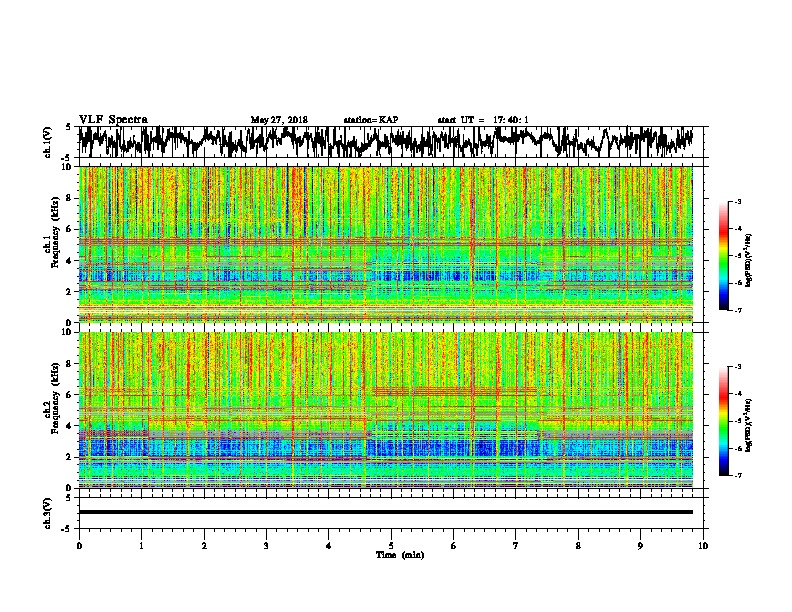This screenshot has height=612, width=792.
Task: Select the "start UT = 17:40: 1" text
Action: pos(483,120)
